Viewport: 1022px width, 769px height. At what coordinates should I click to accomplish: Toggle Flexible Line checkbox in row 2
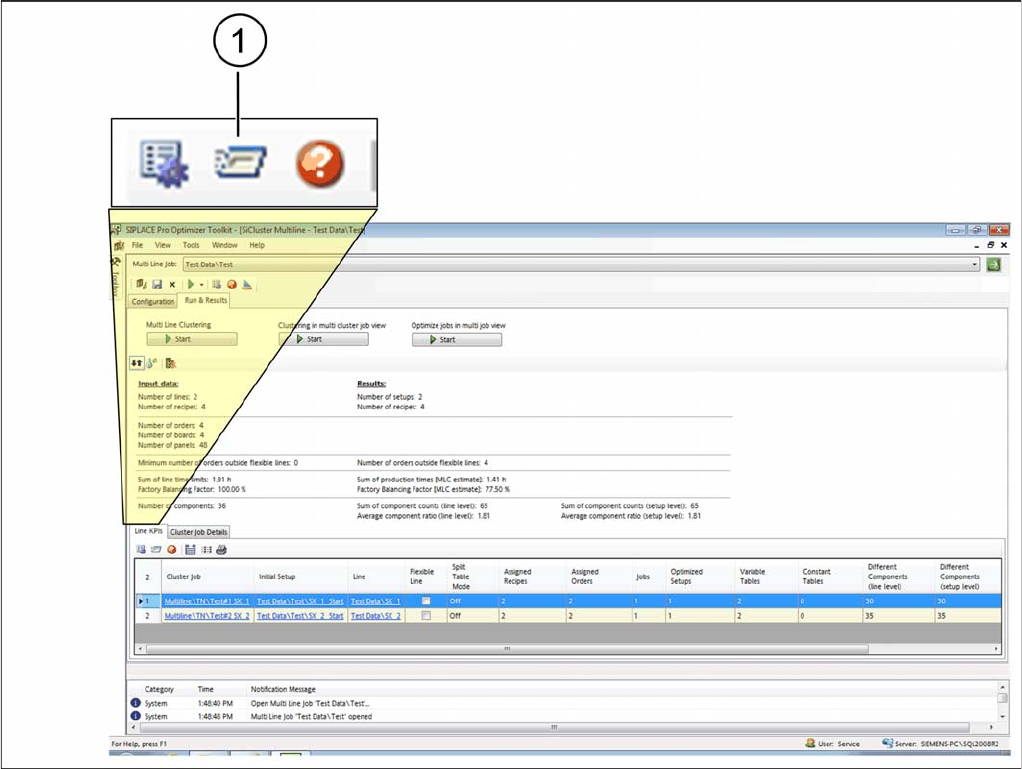[426, 615]
